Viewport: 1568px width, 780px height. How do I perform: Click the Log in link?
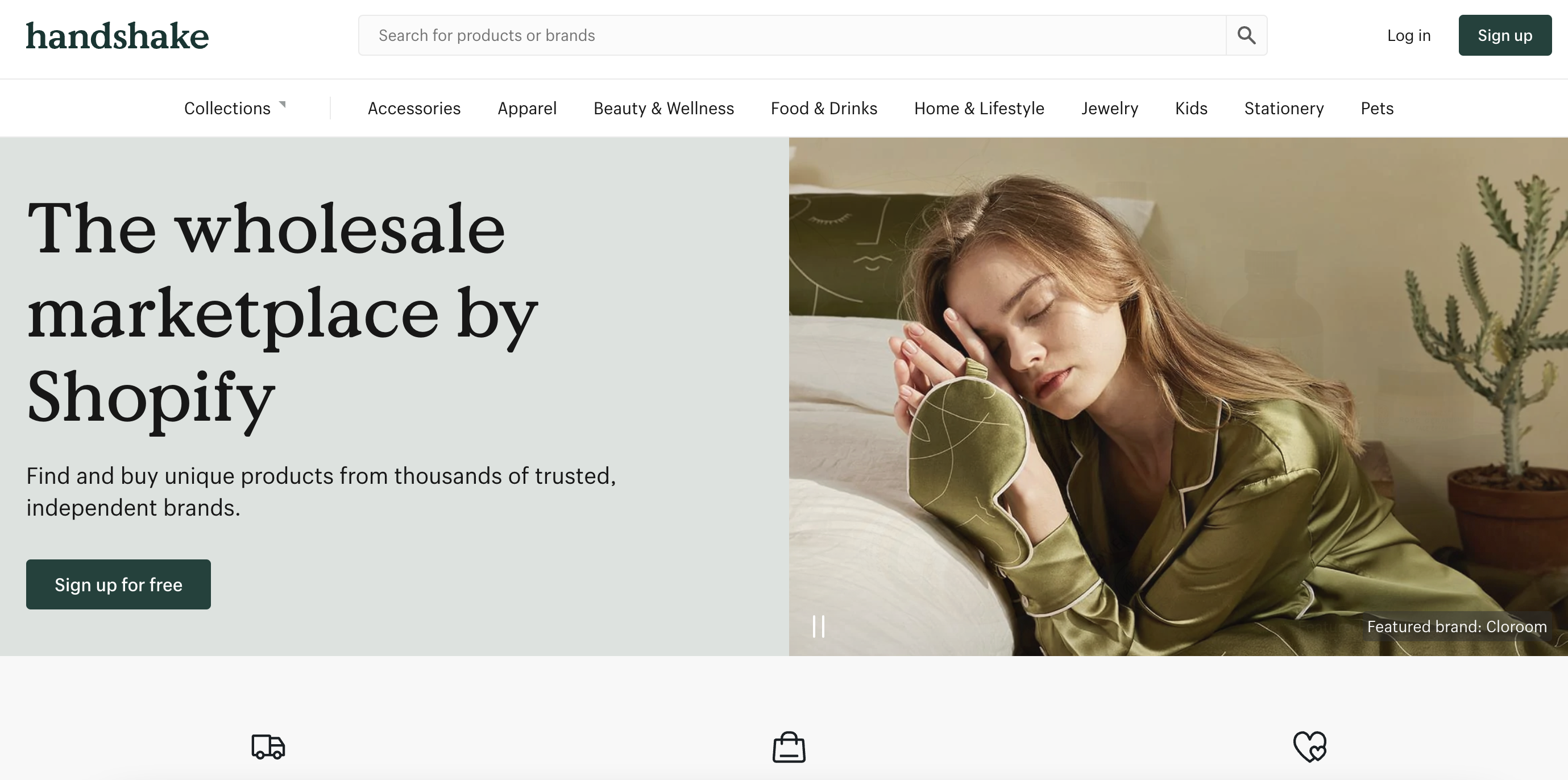point(1408,35)
